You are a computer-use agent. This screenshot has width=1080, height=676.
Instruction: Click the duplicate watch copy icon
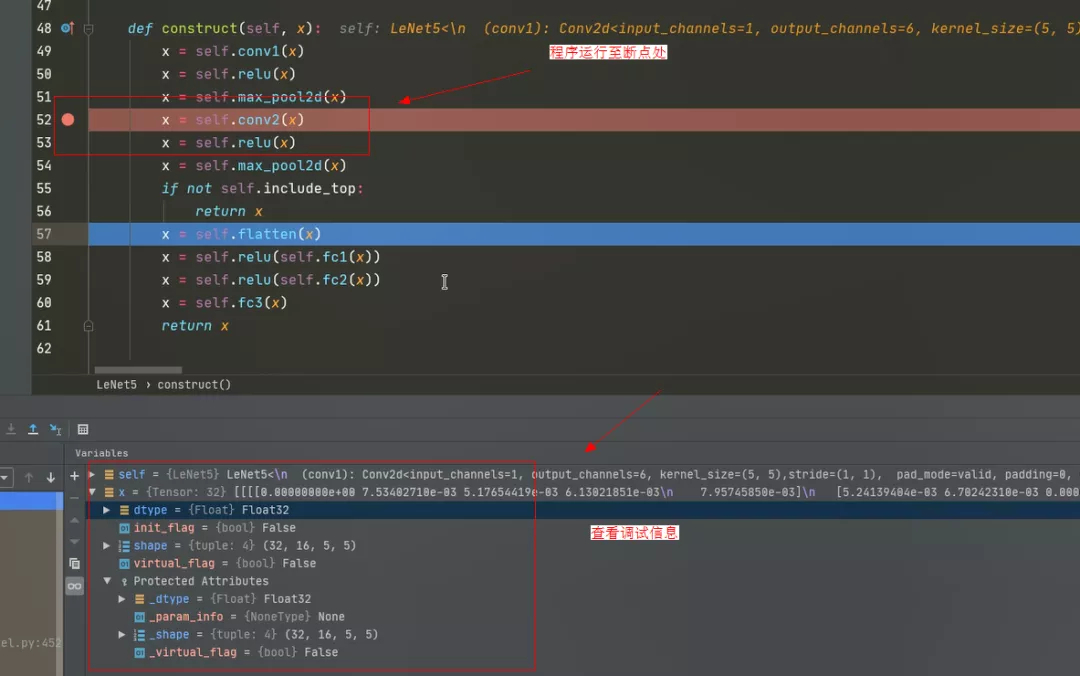74,564
